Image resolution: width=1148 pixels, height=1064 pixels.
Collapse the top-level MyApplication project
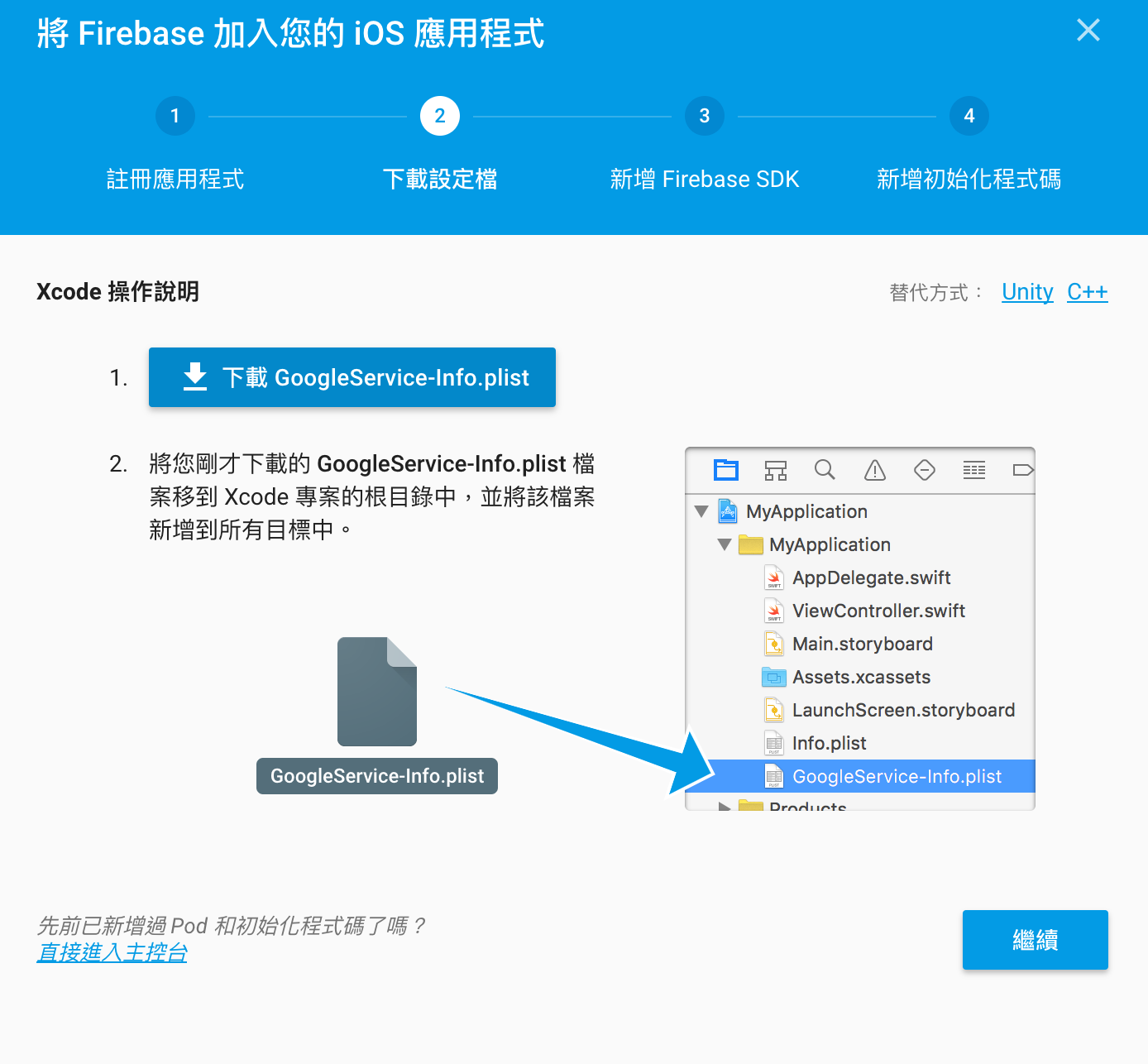[701, 511]
